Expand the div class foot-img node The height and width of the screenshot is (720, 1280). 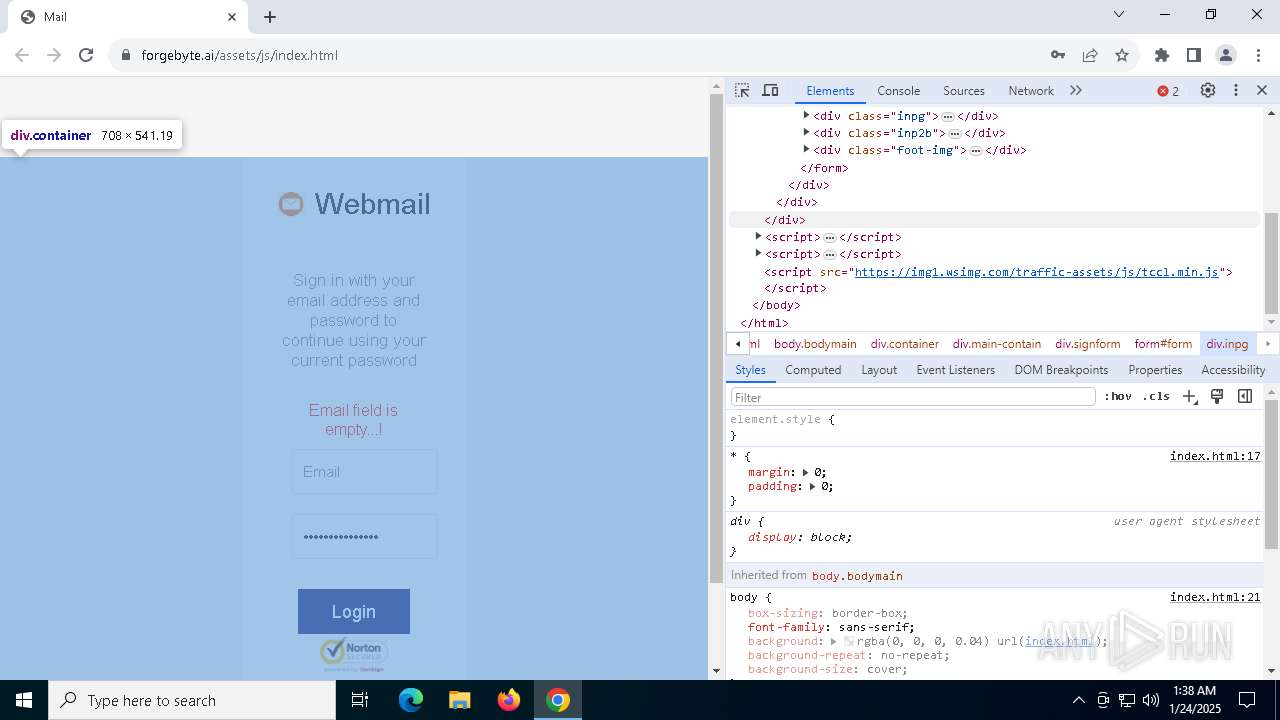pos(806,149)
